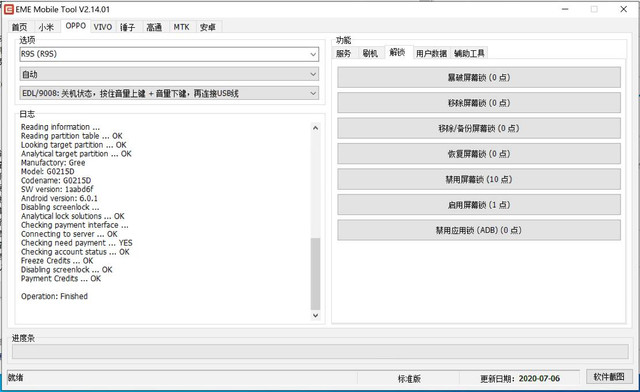The image size is (640, 392).
Task: Close the EME Mobile Tool window
Action: click(623, 9)
